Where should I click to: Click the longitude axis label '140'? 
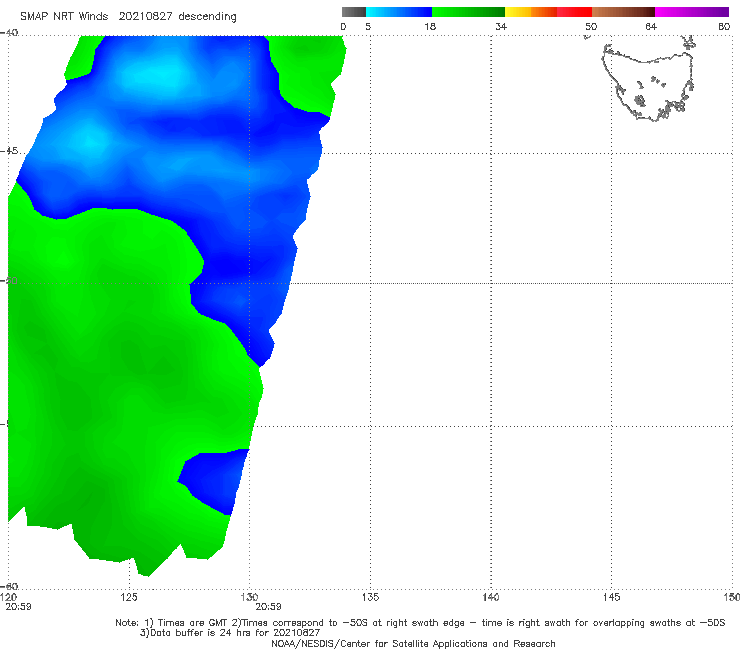[x=491, y=597]
